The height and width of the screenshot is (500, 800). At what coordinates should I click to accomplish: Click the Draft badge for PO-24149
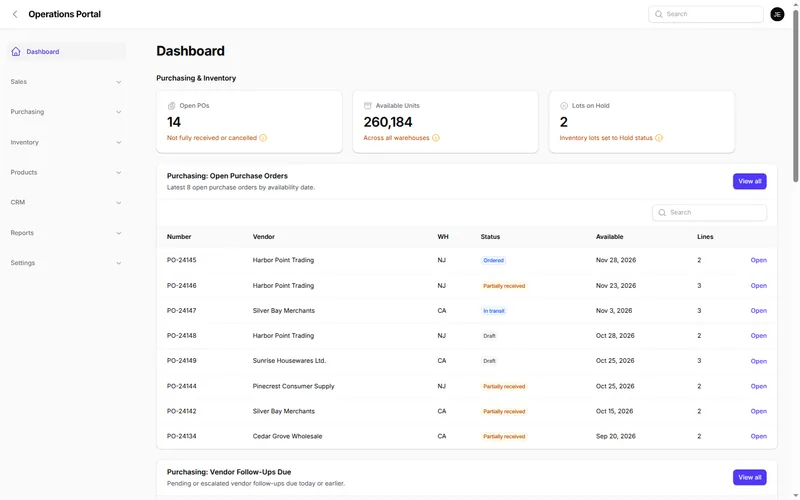489,361
